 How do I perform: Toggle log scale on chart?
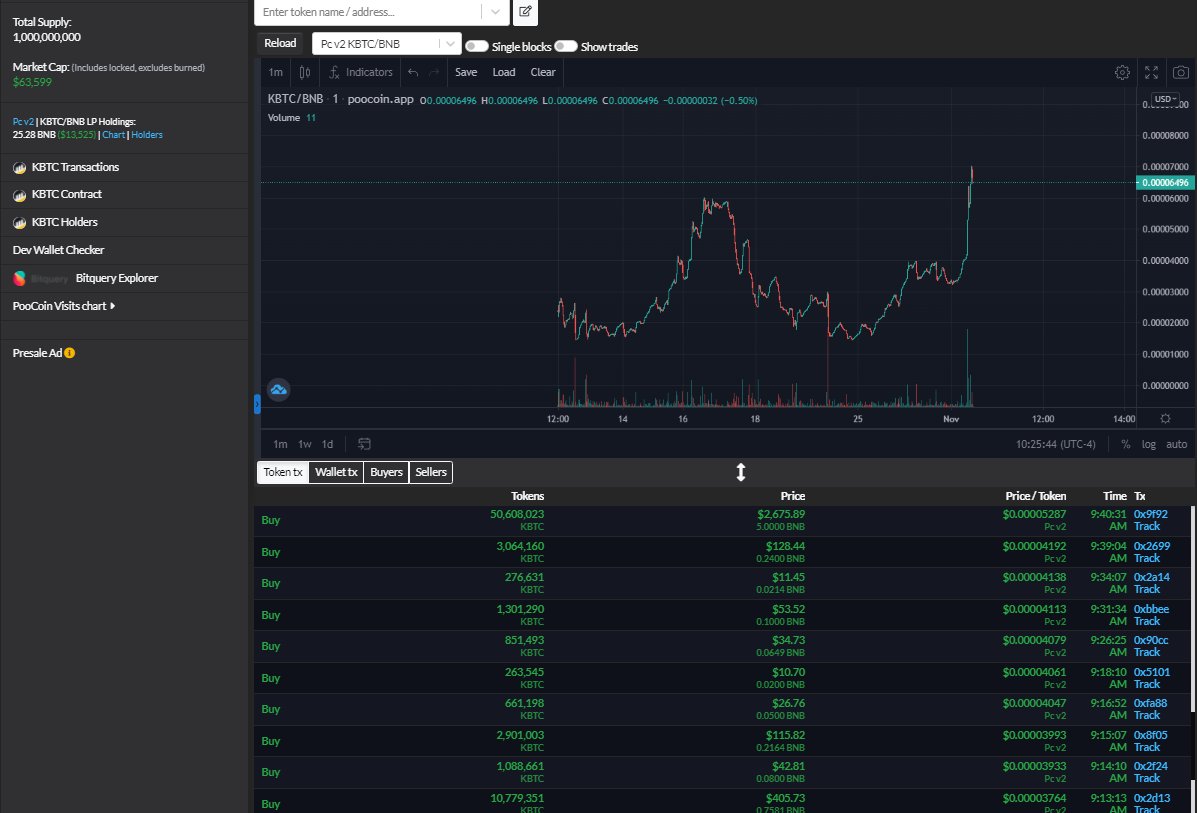[1148, 444]
